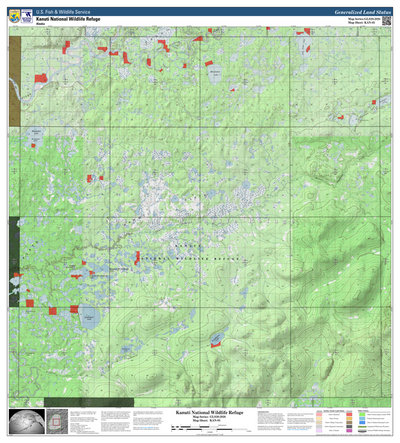Click the QR code in the header
Viewport: 400px width, 443px height.
coord(386,21)
